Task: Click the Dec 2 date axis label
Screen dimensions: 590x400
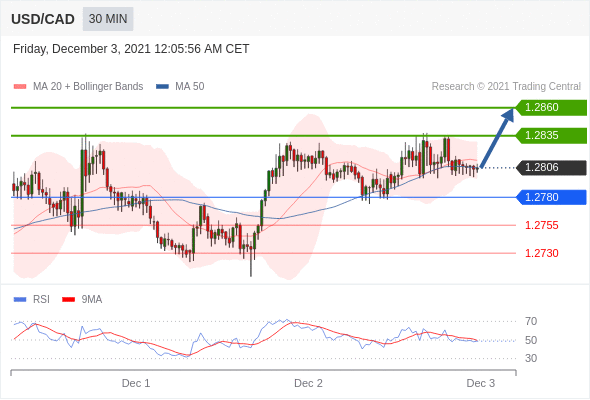Action: click(x=308, y=383)
